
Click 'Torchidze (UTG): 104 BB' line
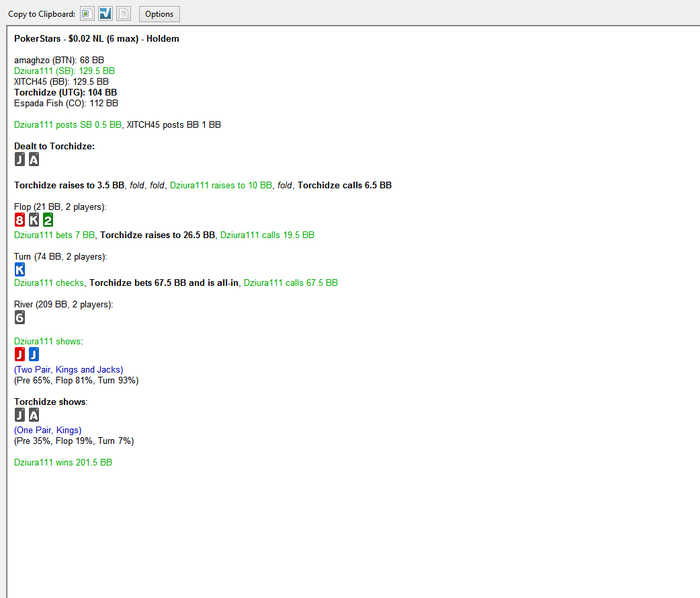(x=65, y=92)
